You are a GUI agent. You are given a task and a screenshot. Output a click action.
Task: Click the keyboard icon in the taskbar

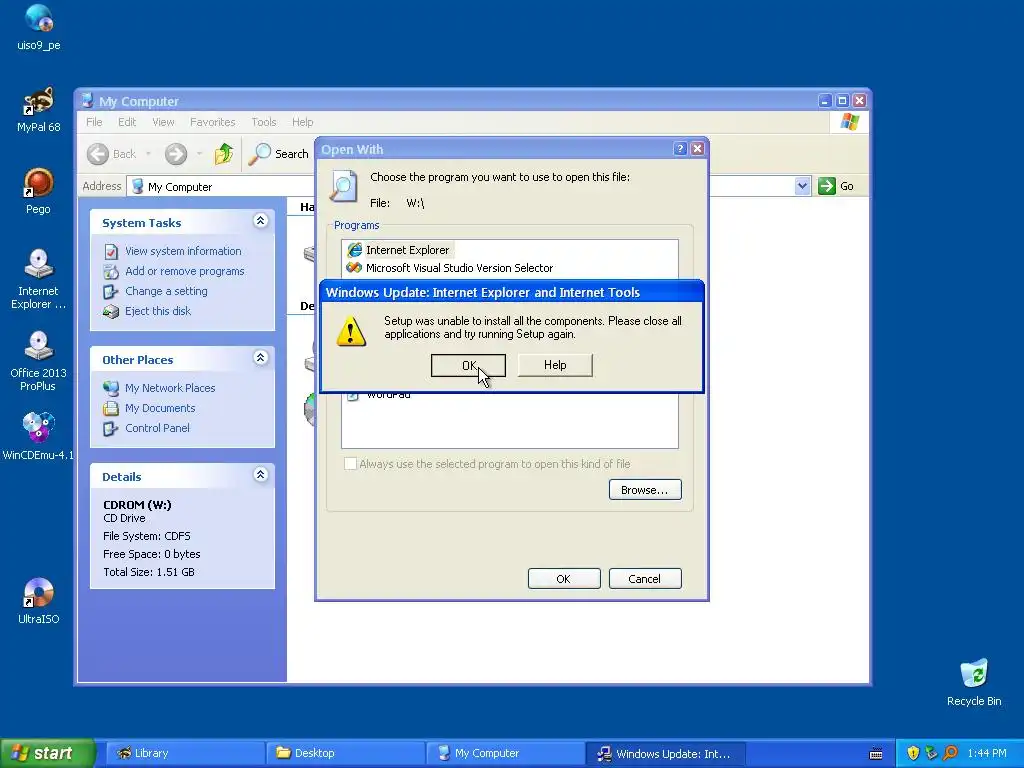[876, 754]
